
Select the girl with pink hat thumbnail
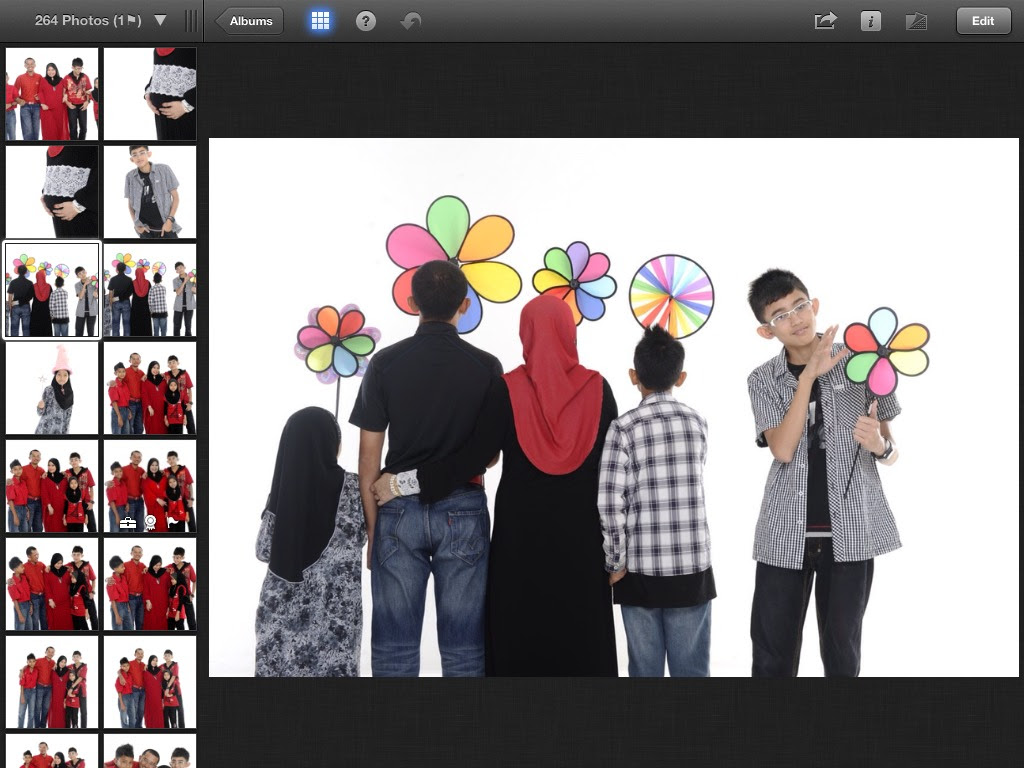tap(52, 388)
